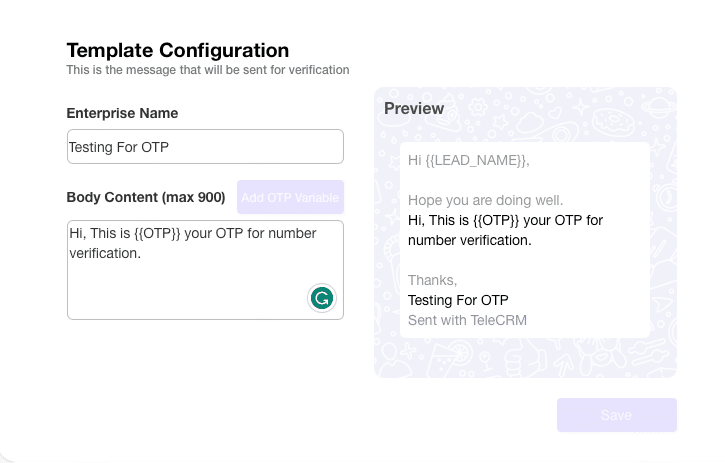The height and width of the screenshot is (463, 725).
Task: Click the word 'verification.' in body textarea
Action: 105,253
